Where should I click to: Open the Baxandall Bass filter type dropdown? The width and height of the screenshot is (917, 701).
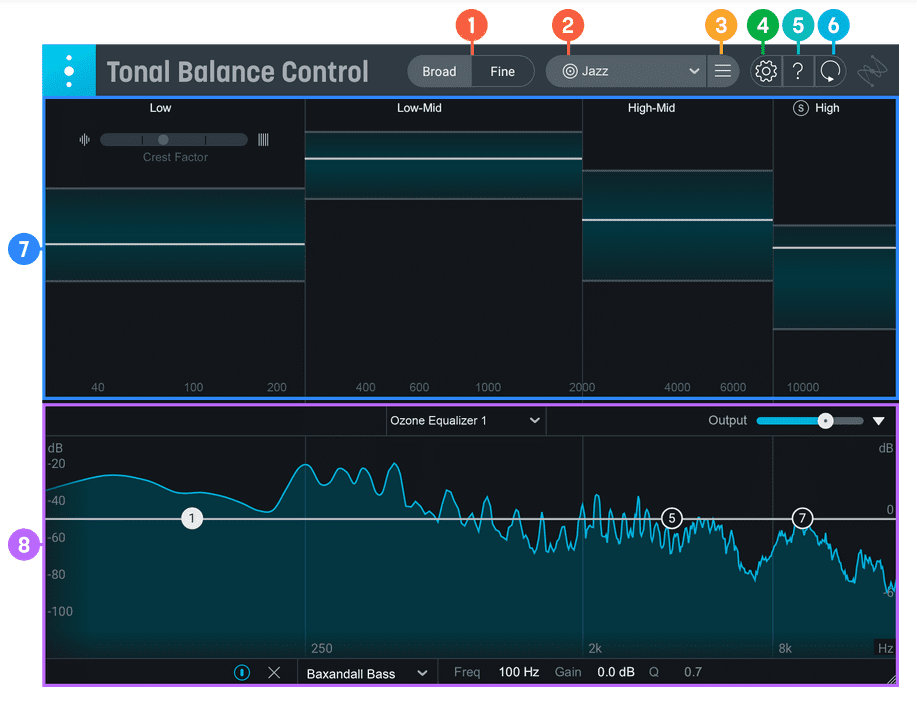tap(367, 674)
